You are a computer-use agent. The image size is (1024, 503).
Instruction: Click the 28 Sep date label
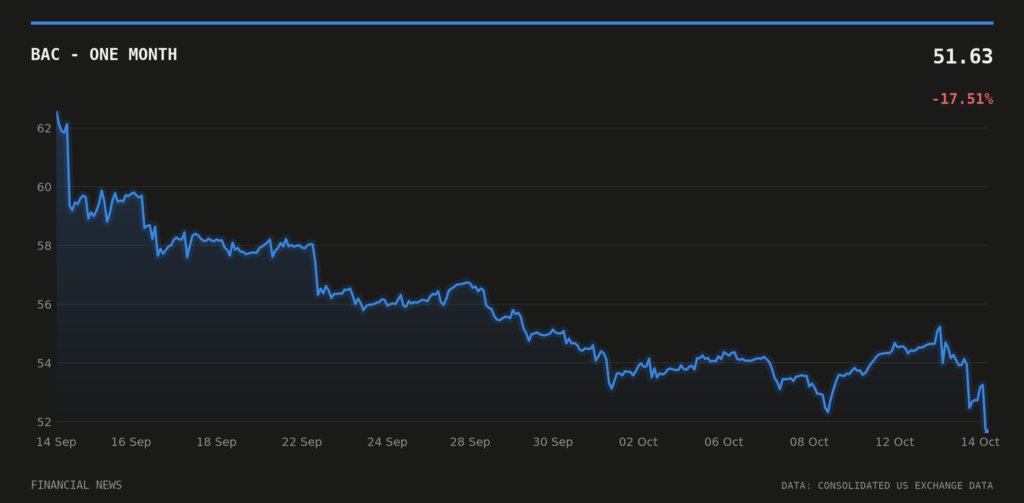coord(470,442)
